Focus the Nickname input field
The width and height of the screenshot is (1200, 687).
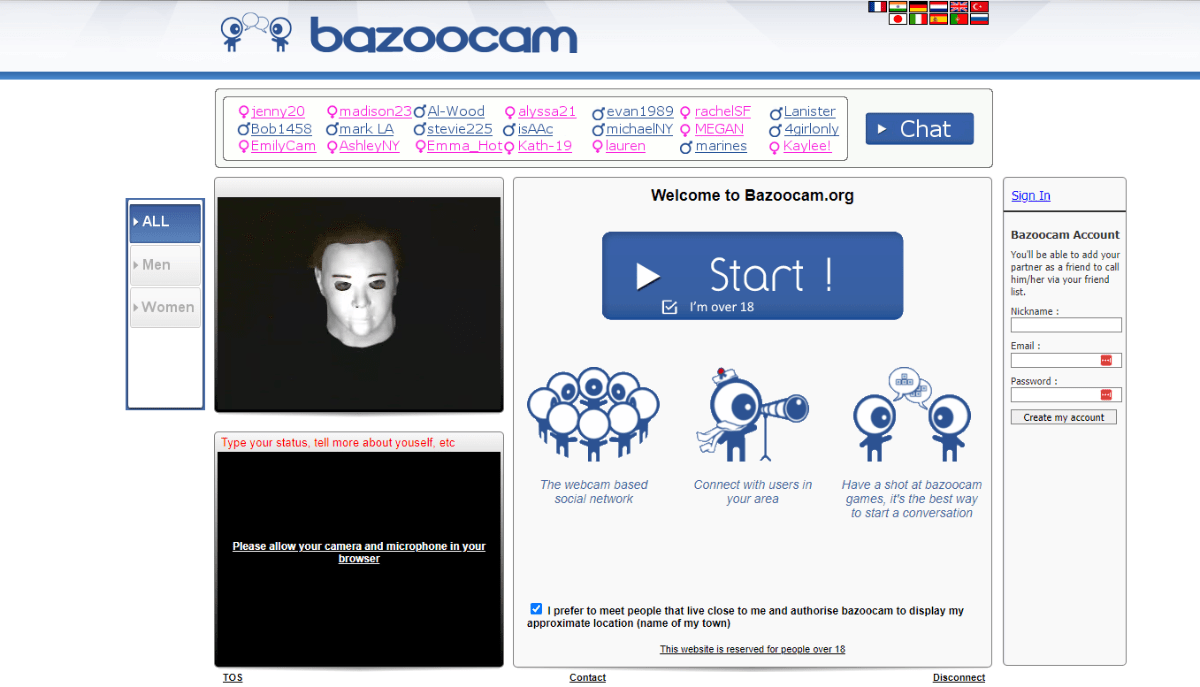click(1066, 325)
